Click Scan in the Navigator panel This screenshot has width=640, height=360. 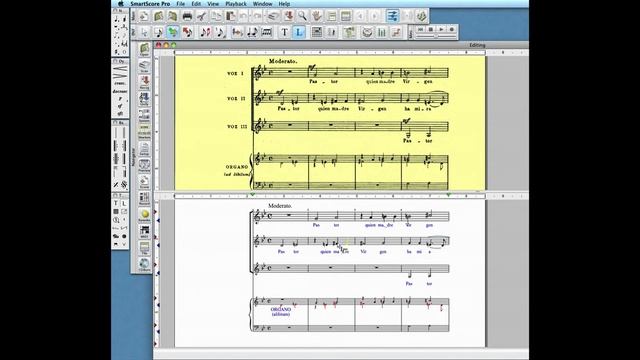144,66
